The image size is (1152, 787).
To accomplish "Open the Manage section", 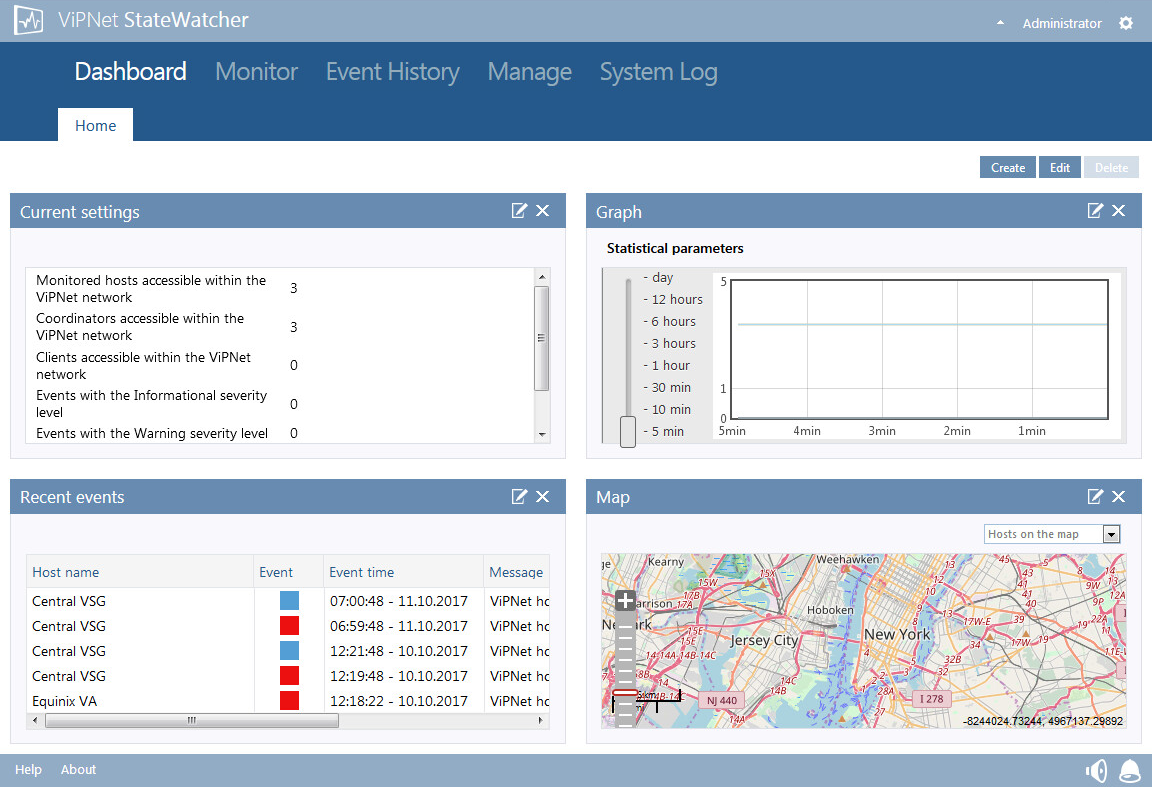I will [x=530, y=72].
